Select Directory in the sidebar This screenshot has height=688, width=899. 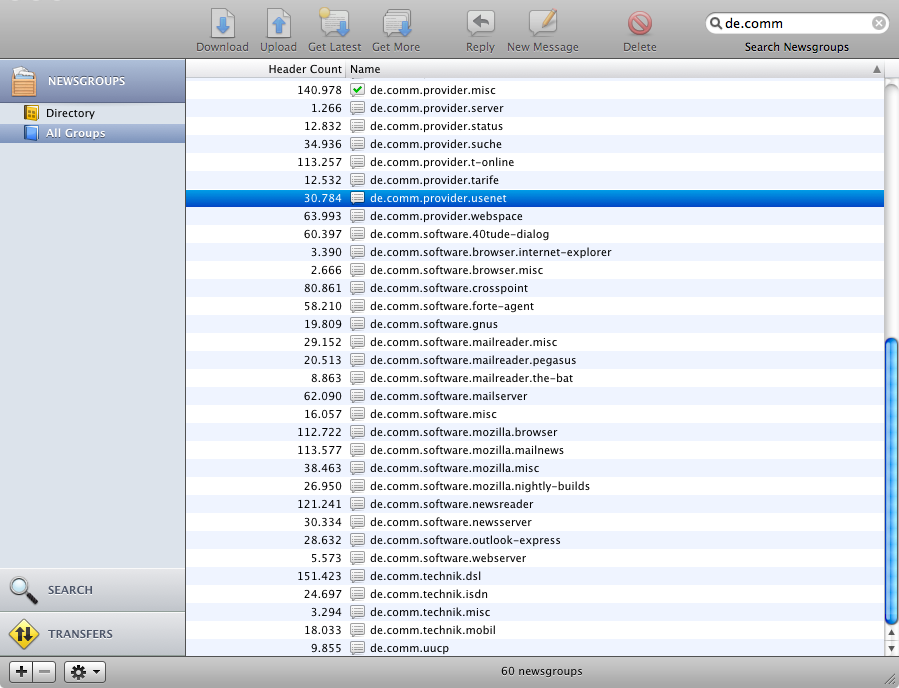pyautogui.click(x=70, y=113)
